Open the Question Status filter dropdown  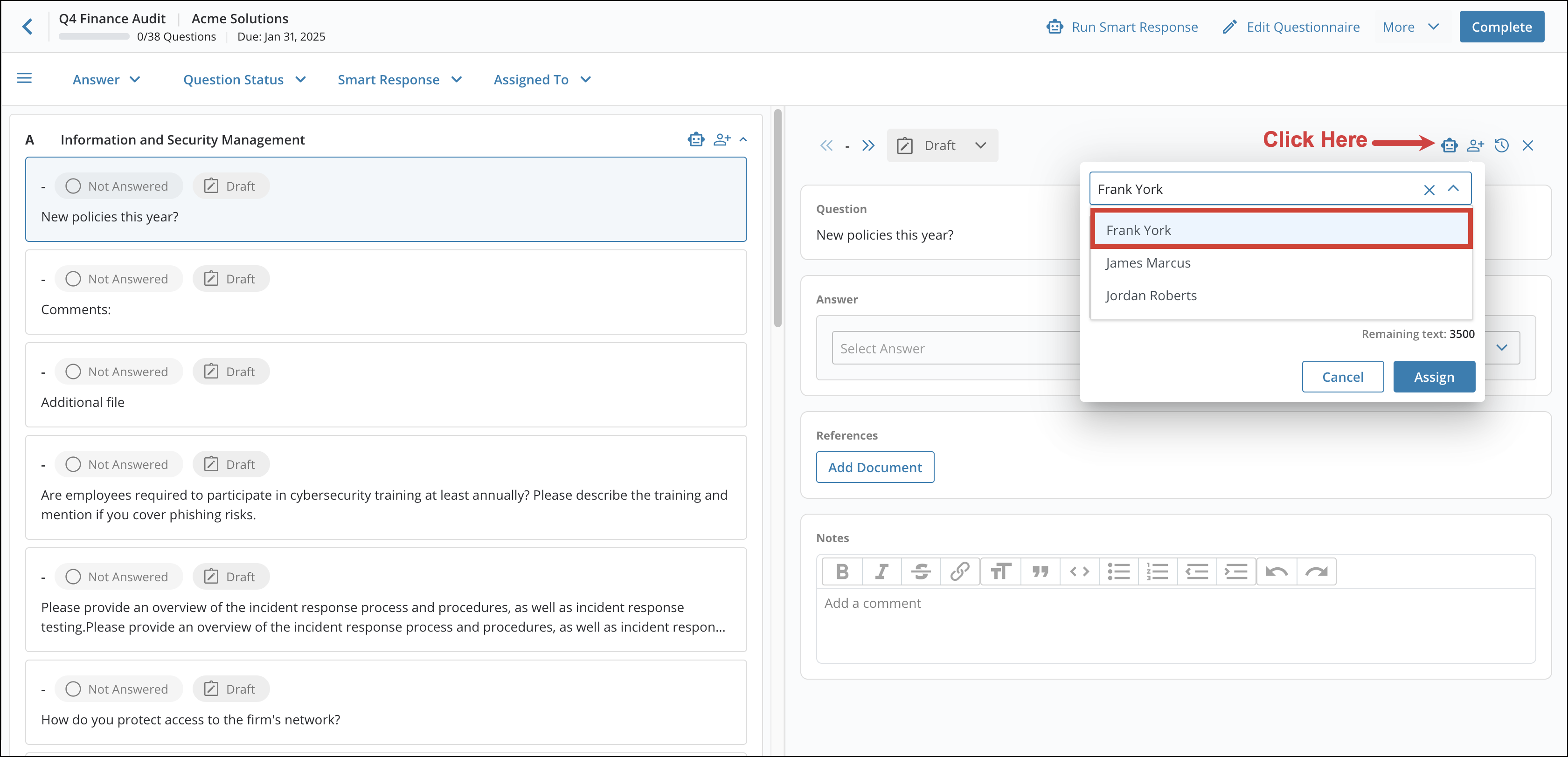point(244,80)
